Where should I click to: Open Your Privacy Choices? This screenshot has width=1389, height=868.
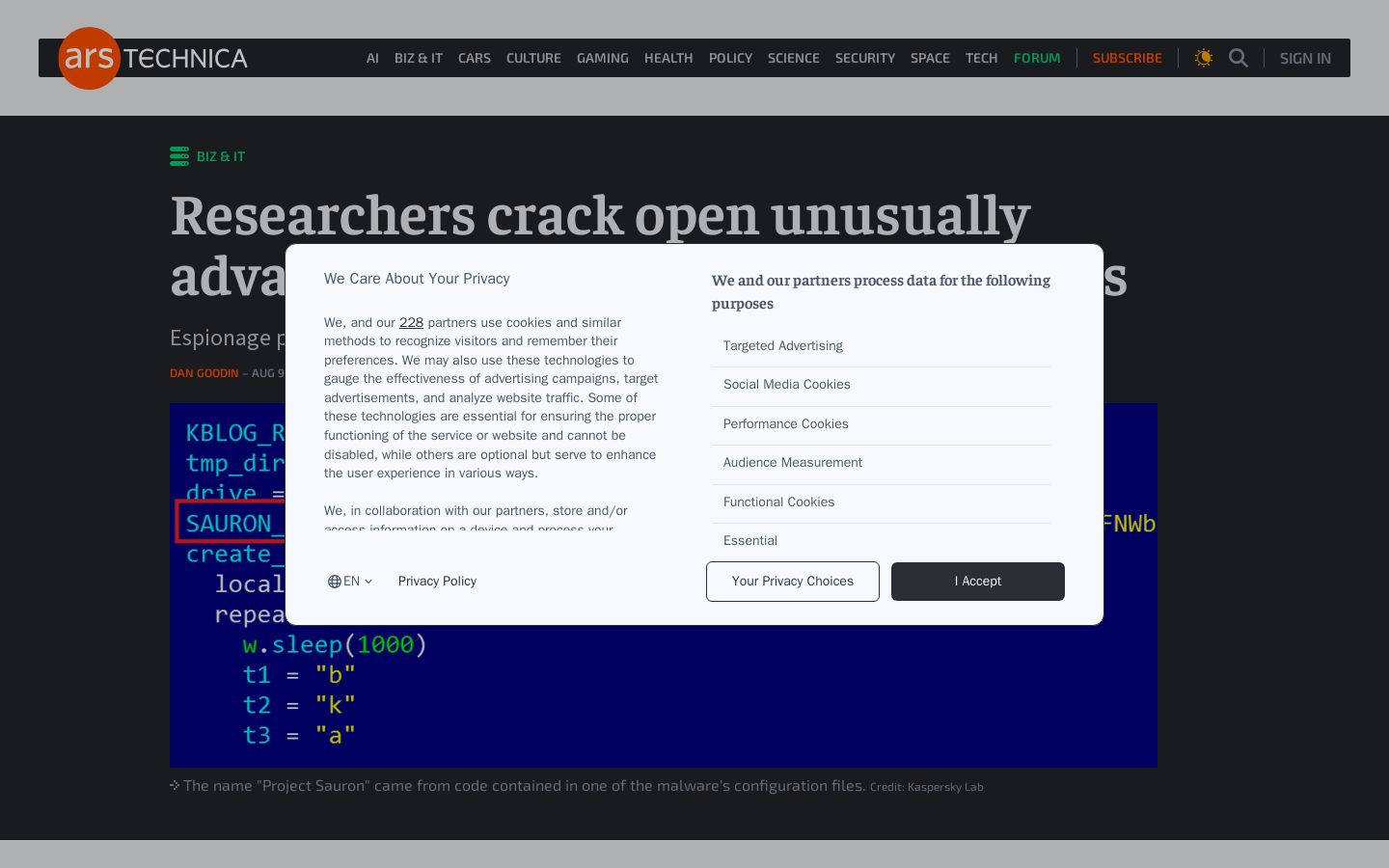793,582
